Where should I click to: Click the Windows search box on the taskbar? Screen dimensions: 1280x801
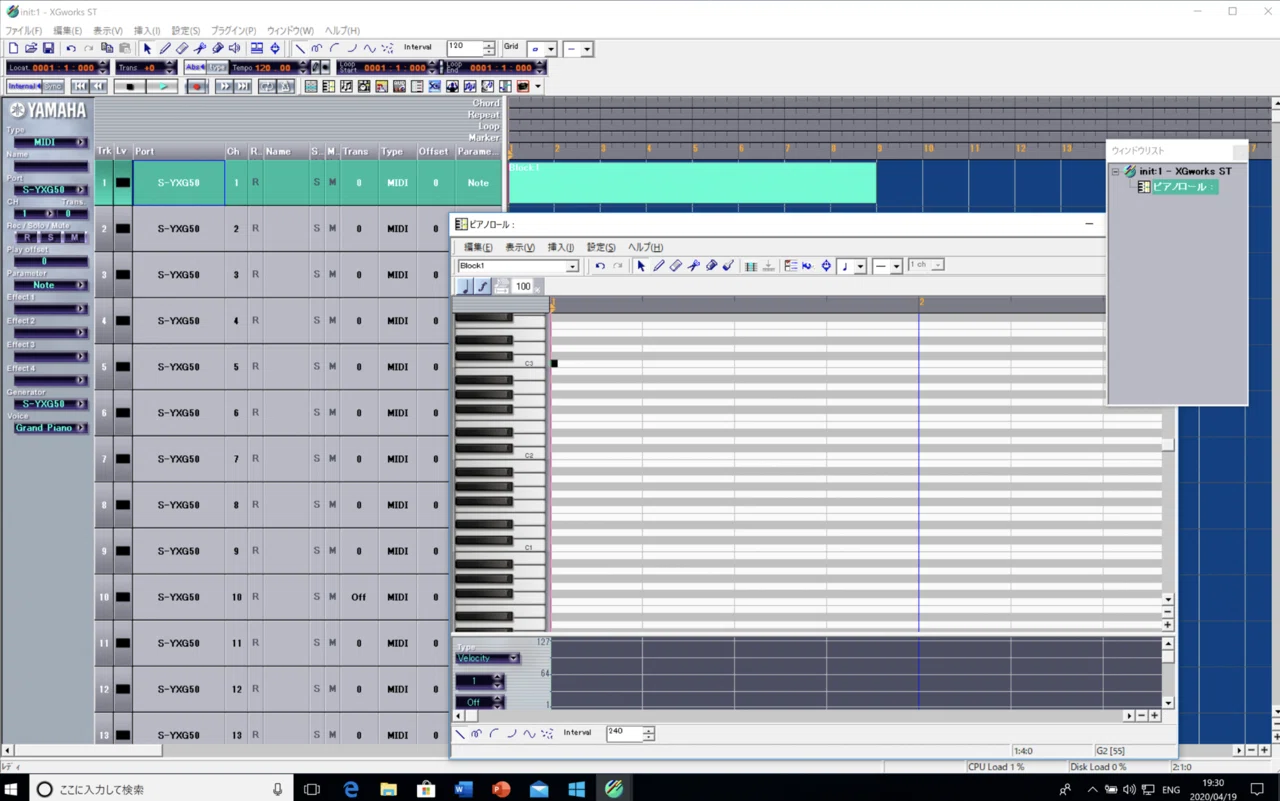click(x=160, y=789)
